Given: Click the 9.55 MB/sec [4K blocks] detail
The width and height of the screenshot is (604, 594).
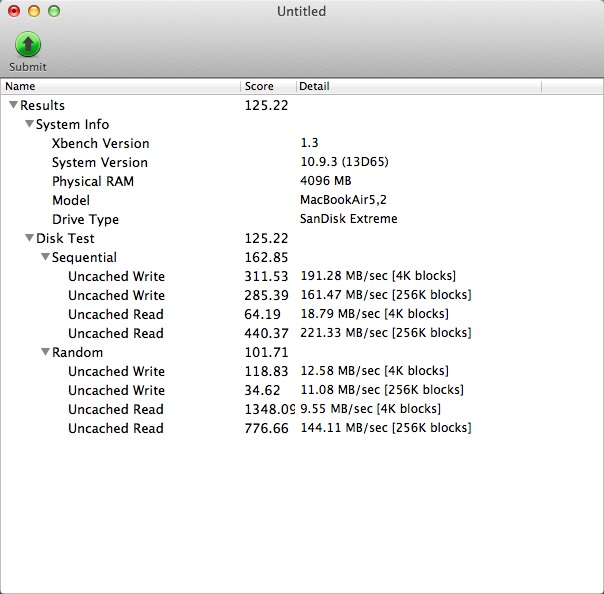Looking at the screenshot, I should point(371,409).
